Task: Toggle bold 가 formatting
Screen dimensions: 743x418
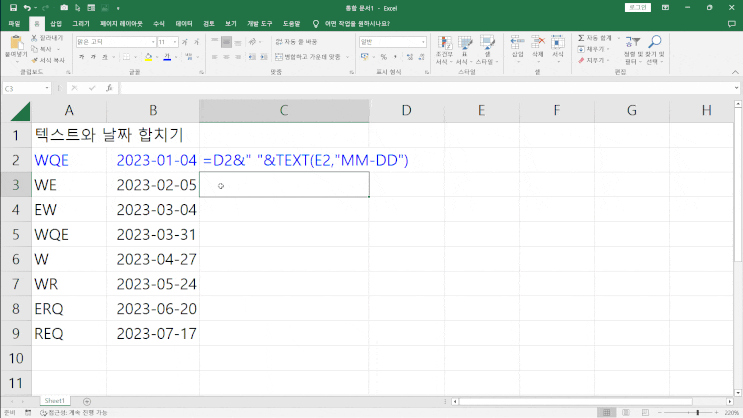Action: pyautogui.click(x=82, y=57)
